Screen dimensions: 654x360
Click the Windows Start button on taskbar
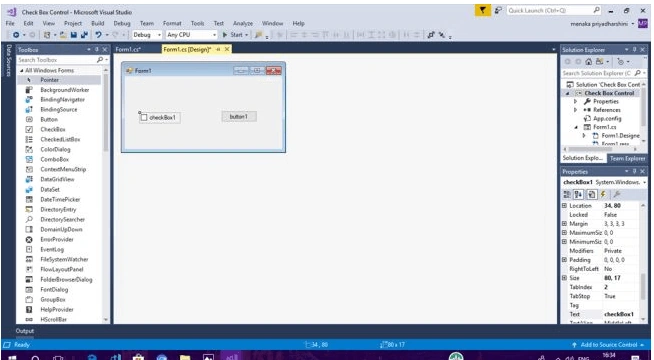pyautogui.click(x=13, y=357)
